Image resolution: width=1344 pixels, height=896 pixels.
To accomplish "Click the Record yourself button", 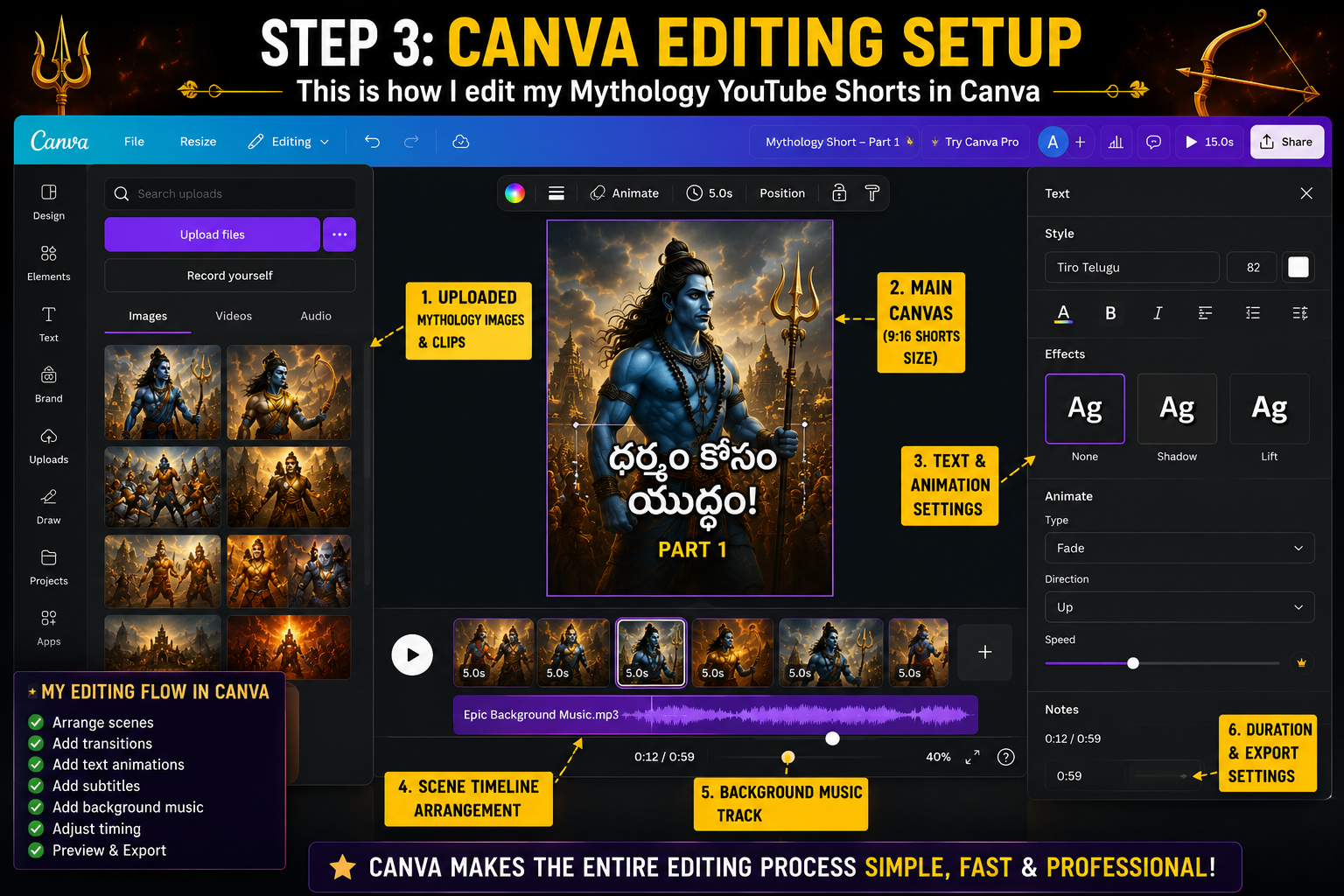I will 230,276.
